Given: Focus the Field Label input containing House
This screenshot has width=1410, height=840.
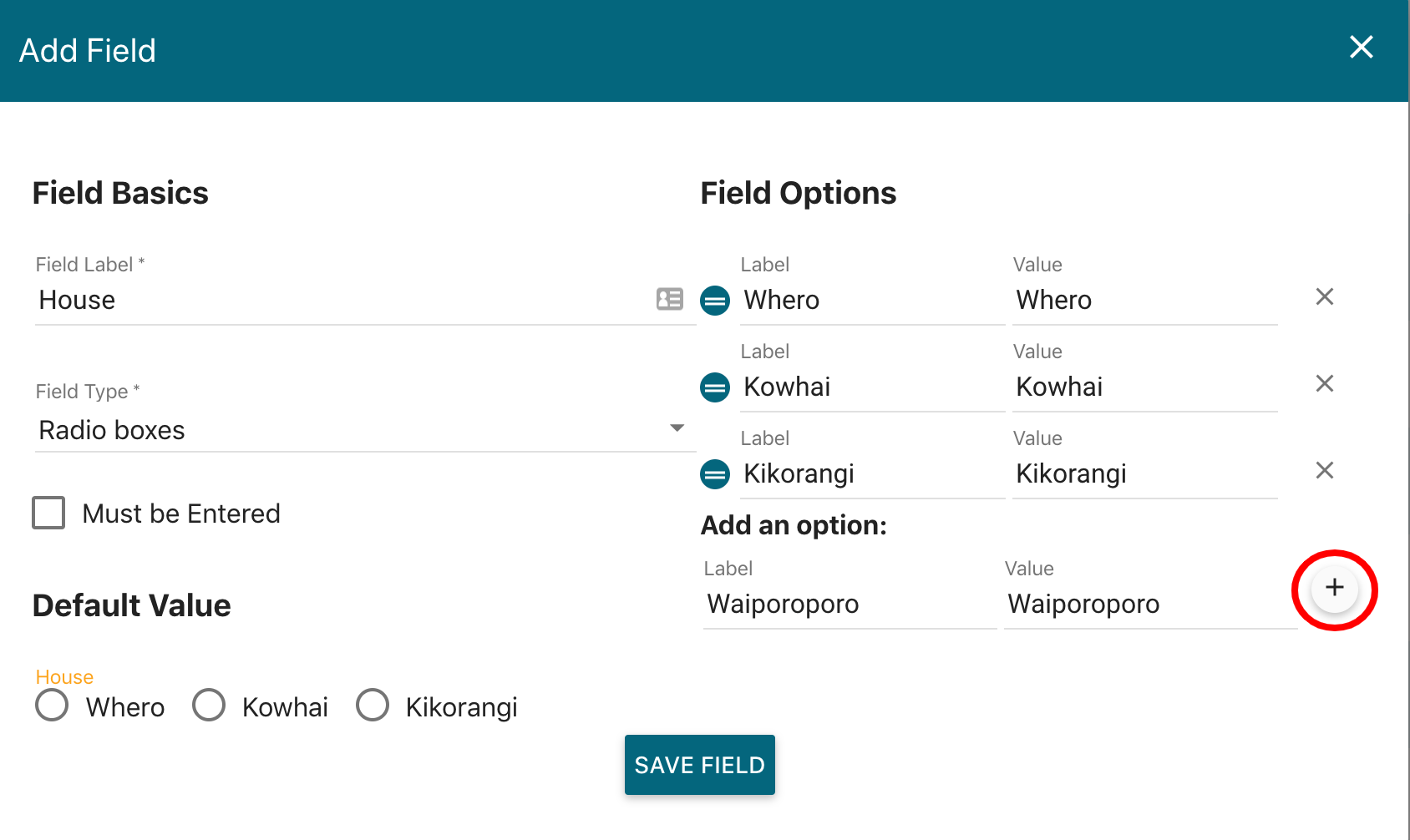Looking at the screenshot, I should [x=342, y=300].
